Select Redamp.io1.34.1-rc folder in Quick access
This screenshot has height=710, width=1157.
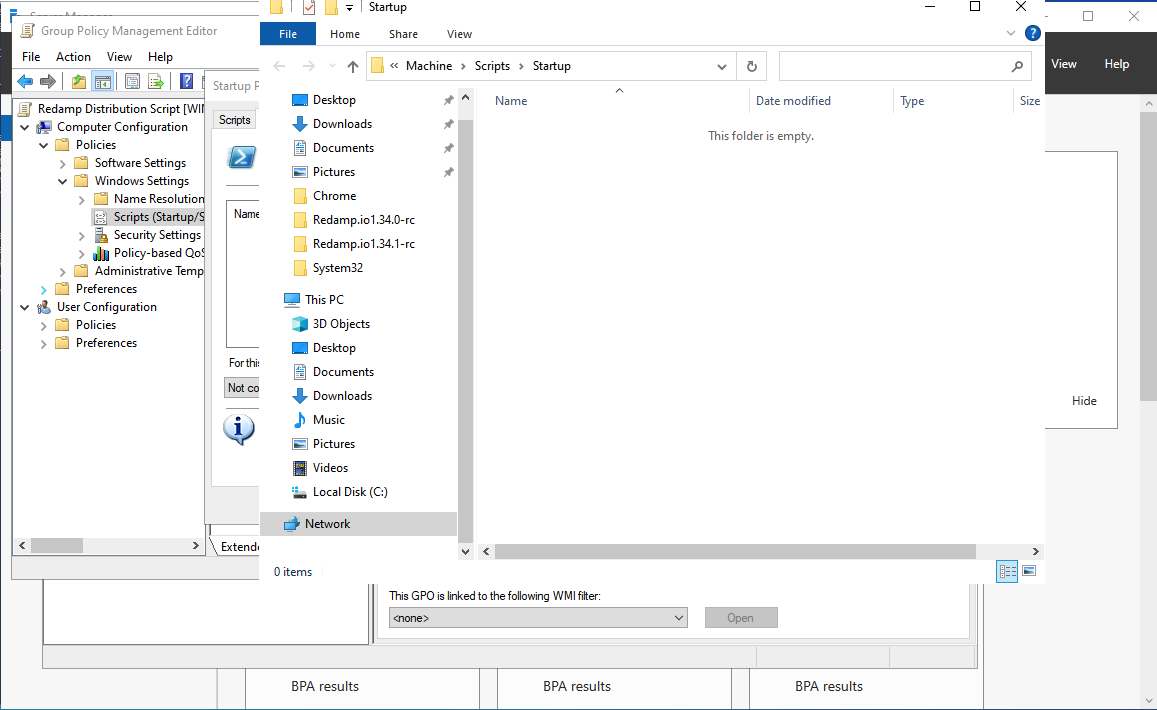coord(363,244)
